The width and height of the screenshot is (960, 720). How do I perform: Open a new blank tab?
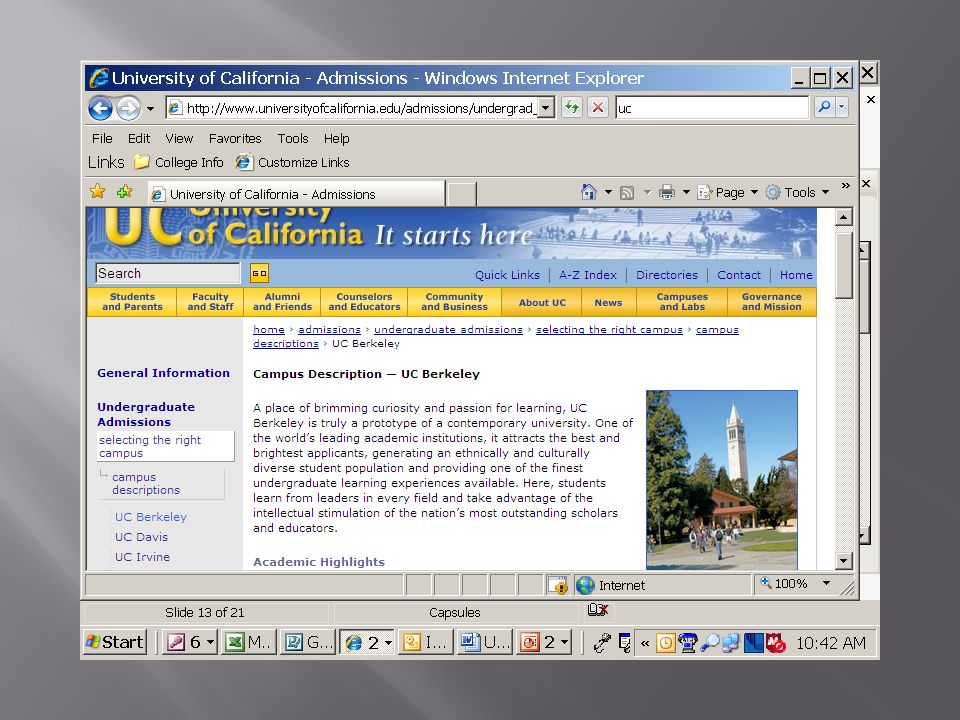coord(462,194)
